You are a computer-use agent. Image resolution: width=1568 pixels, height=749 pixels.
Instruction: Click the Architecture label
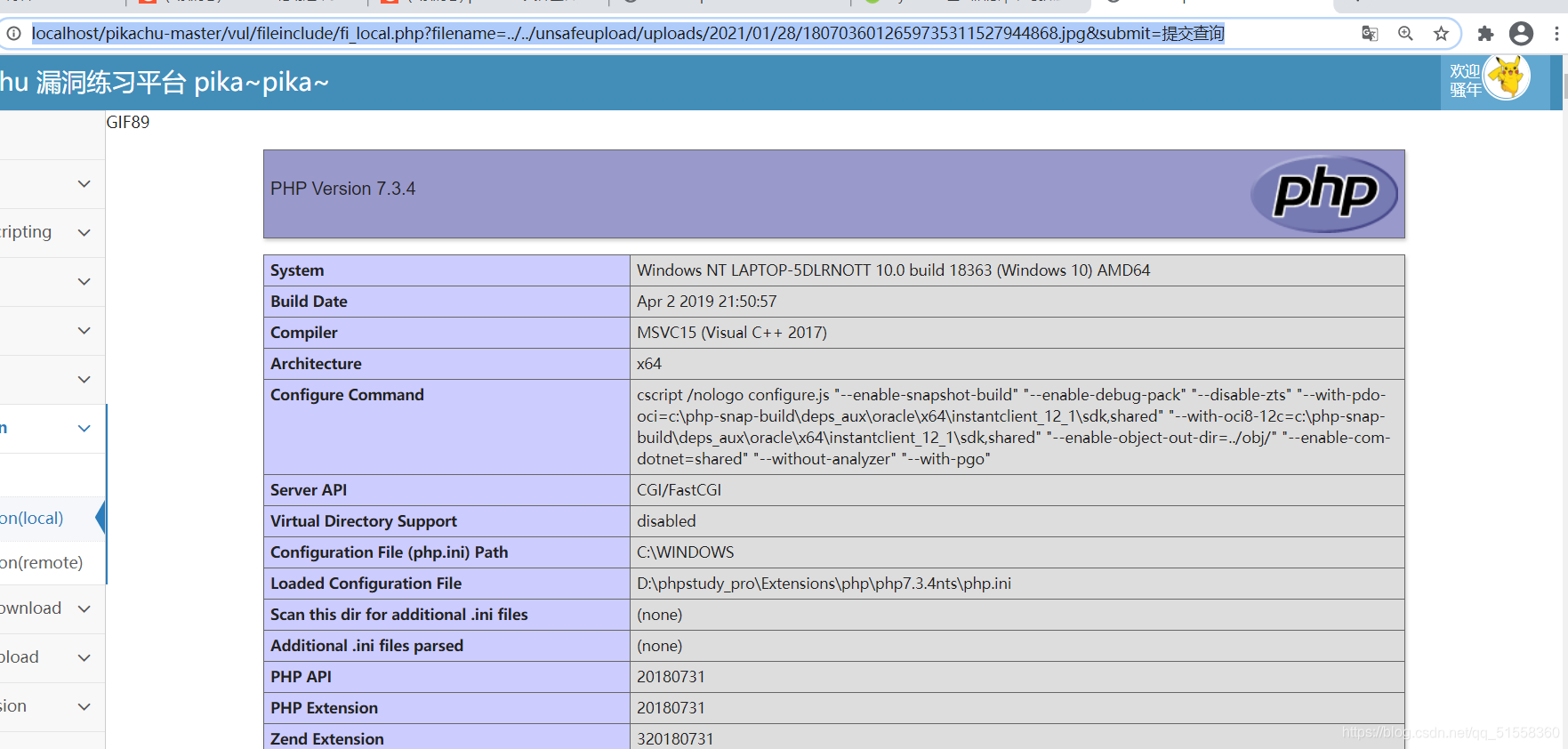[x=316, y=364]
